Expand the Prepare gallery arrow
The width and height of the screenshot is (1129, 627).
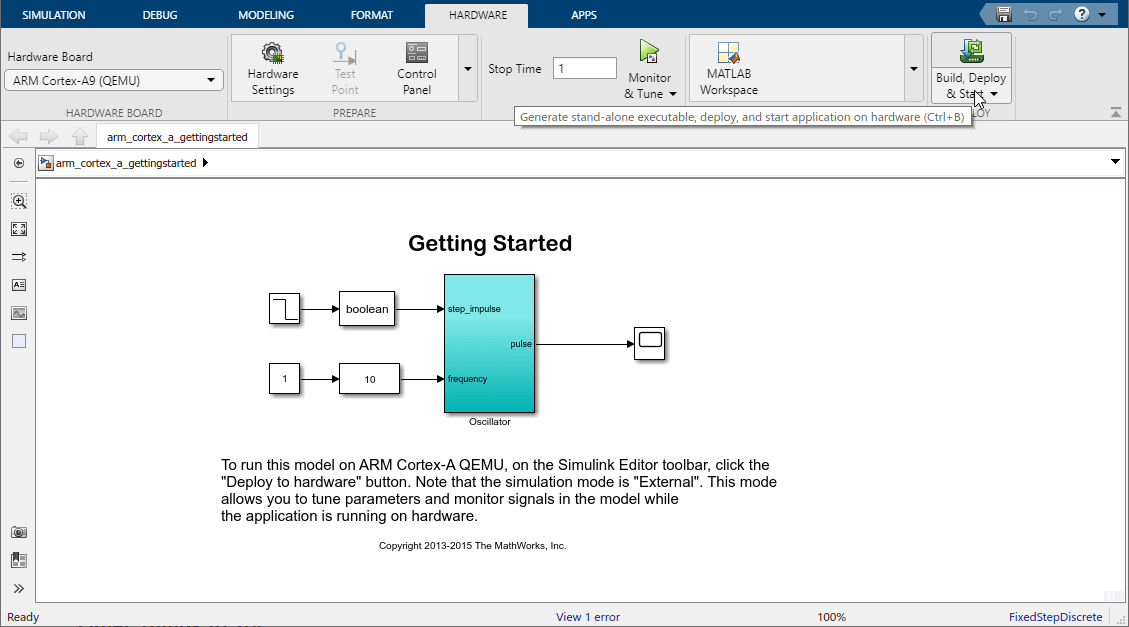point(467,69)
